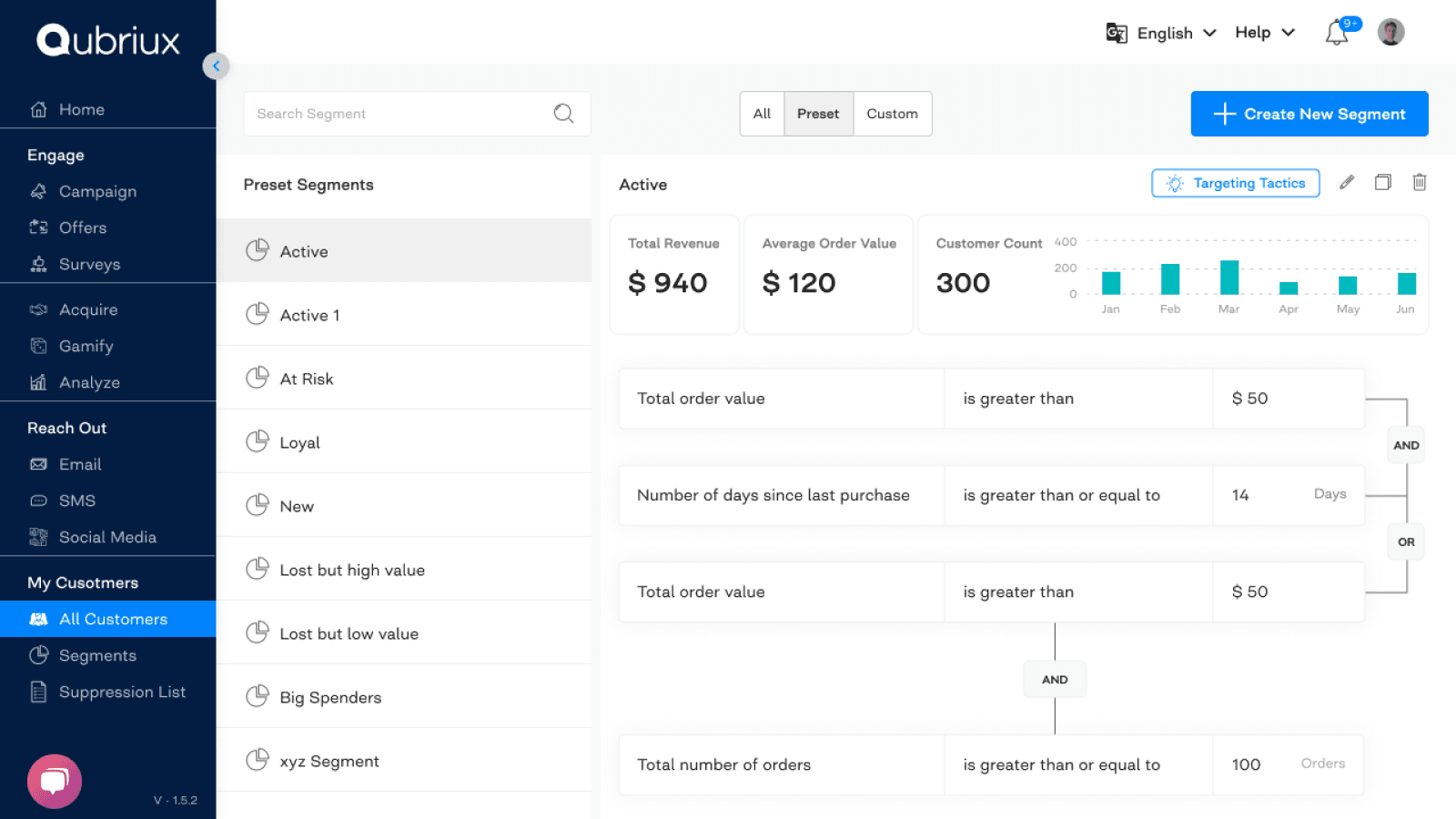Collapse the sidebar with the chevron arrow
The height and width of the screenshot is (819, 1456).
point(217,66)
